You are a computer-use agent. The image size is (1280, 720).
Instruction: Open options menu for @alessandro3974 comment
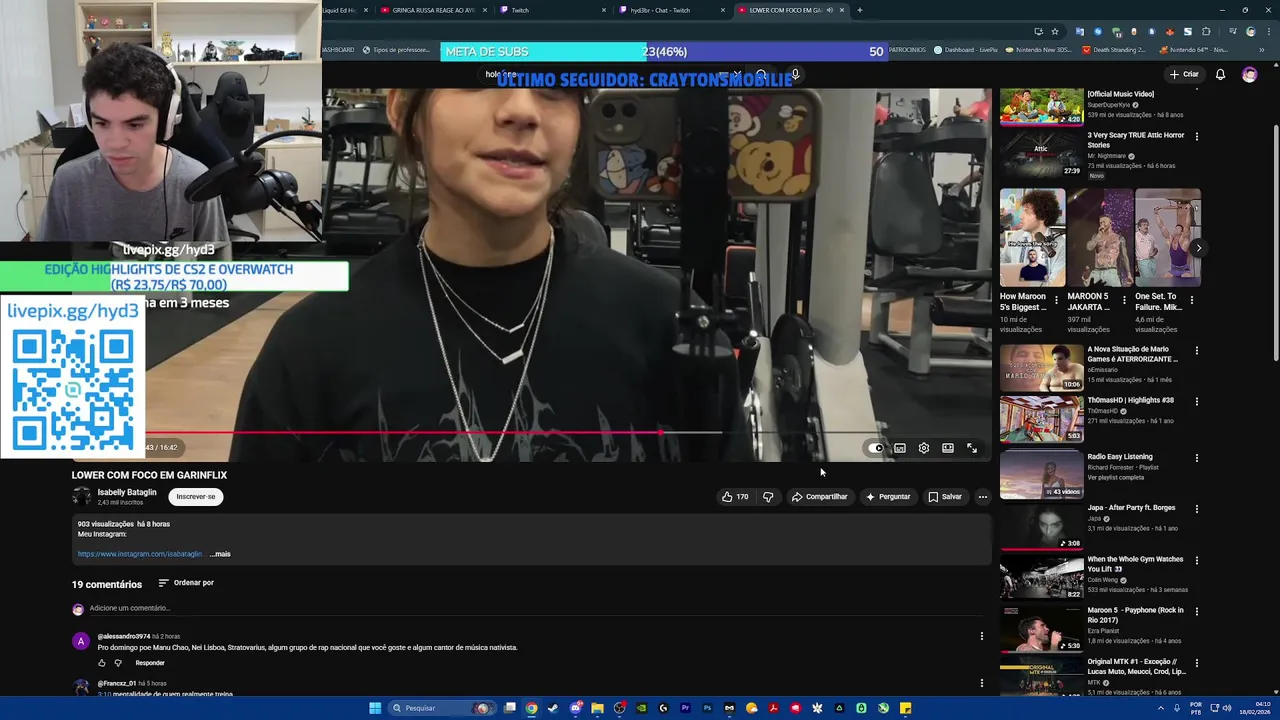pyautogui.click(x=981, y=636)
